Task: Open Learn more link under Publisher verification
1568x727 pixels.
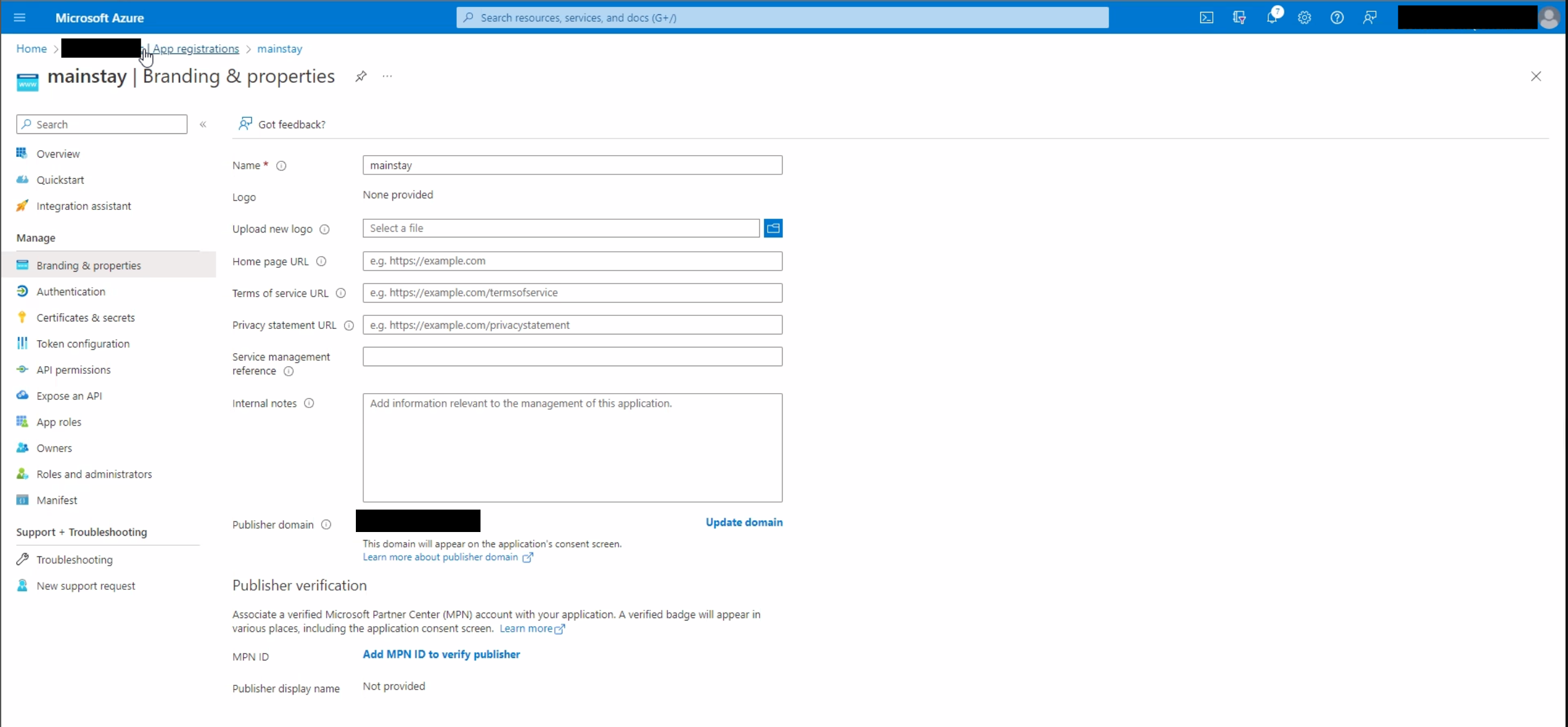Action: pos(532,629)
